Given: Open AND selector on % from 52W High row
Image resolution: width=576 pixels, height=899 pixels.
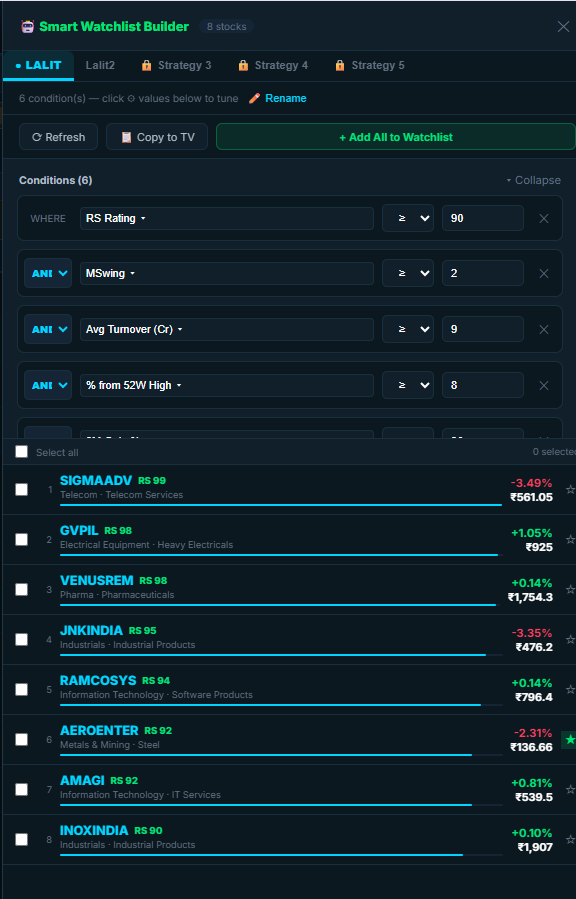Looking at the screenshot, I should tap(48, 385).
